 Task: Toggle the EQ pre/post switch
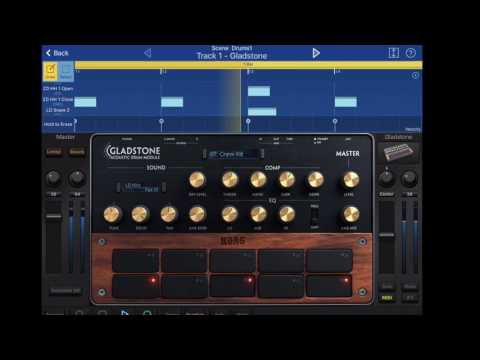click(x=314, y=216)
